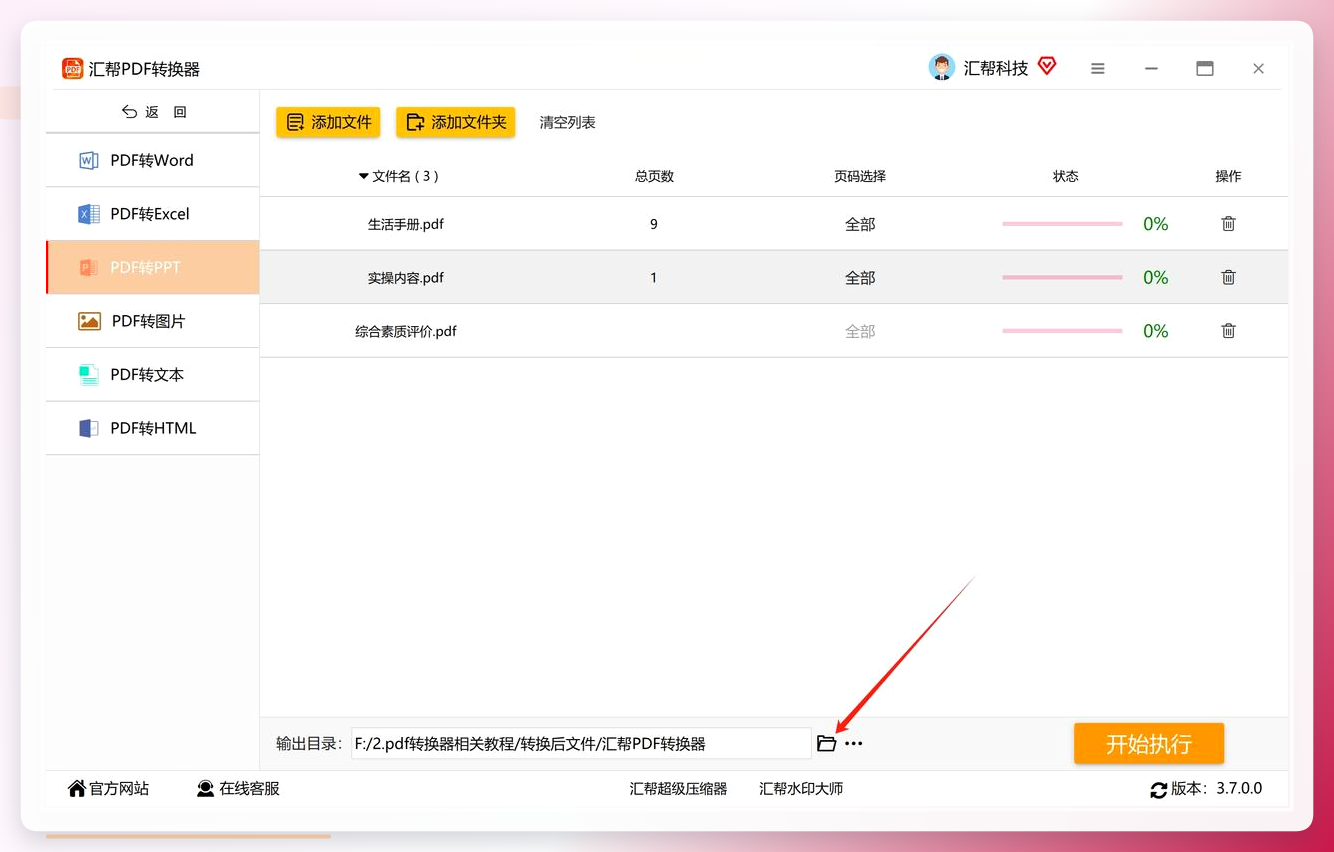Click trash icon for 综合素质评价.pdf
Image resolution: width=1334 pixels, height=852 pixels.
click(1228, 330)
